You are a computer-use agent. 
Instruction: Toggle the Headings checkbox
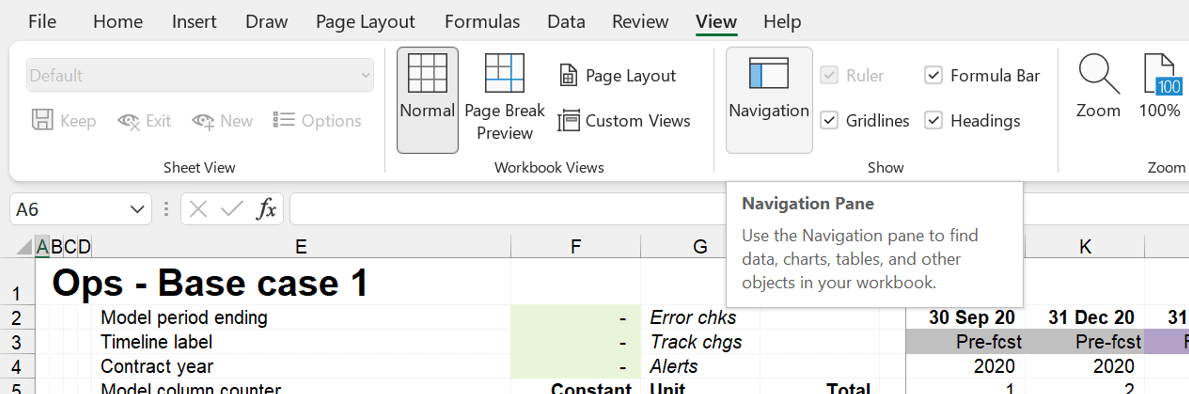coord(933,120)
